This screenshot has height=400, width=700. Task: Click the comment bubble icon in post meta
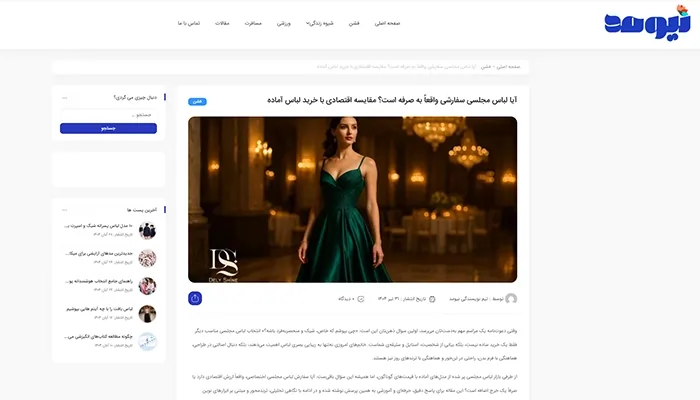(x=361, y=299)
